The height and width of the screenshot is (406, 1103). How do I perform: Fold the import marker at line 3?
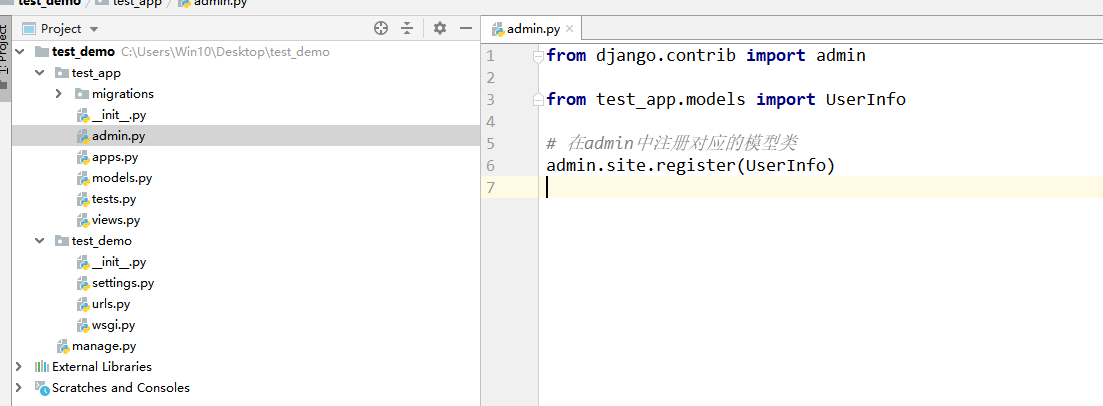[538, 100]
